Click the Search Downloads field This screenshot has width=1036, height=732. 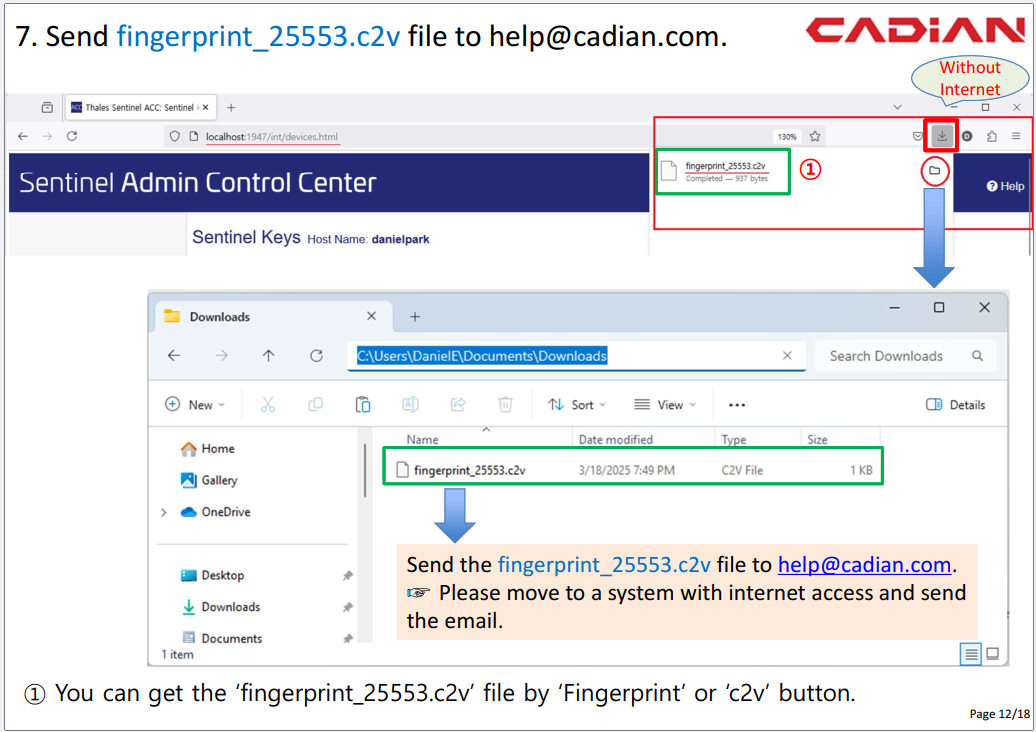[886, 356]
